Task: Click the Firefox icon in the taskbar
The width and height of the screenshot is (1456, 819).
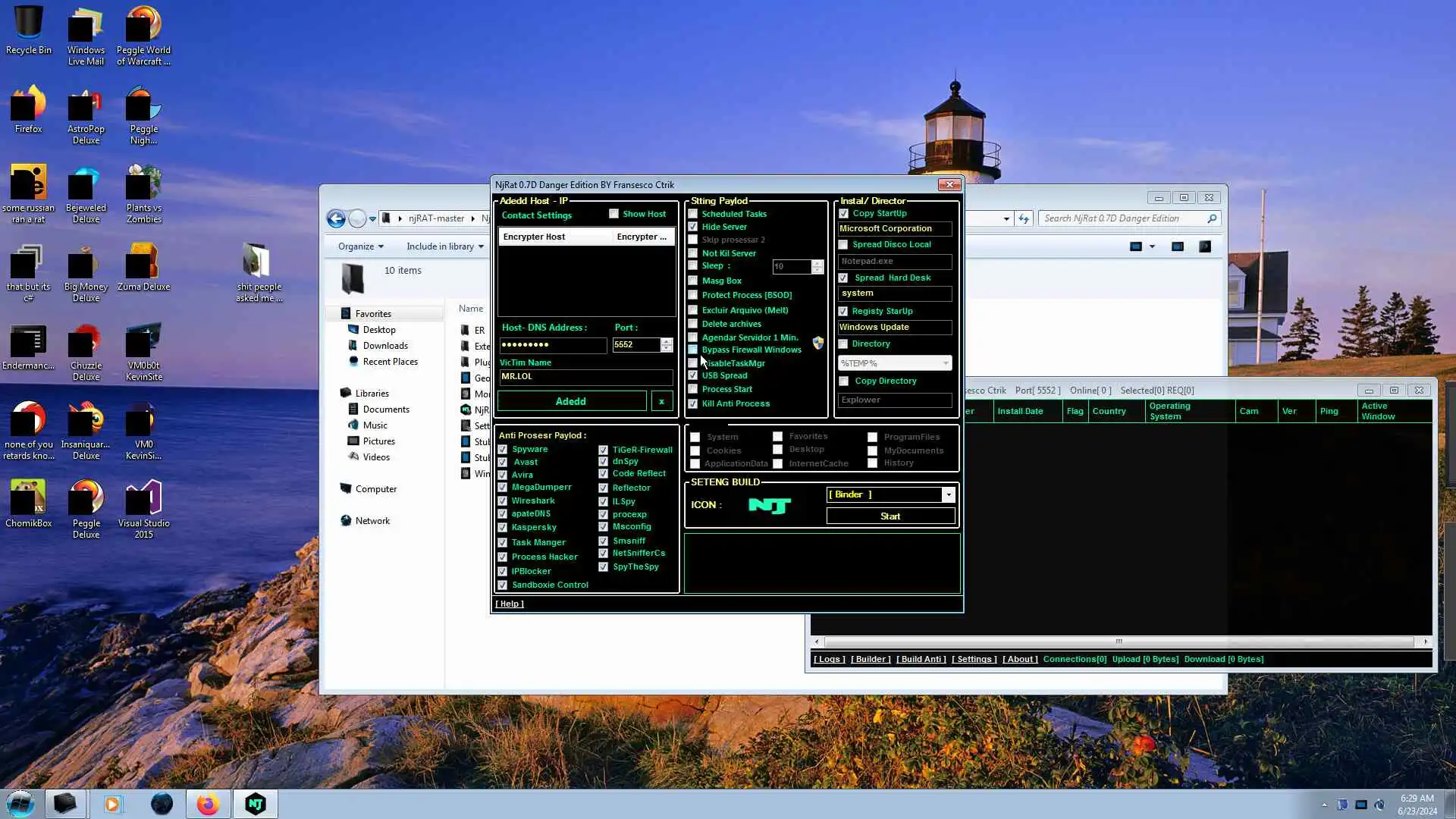Action: click(x=208, y=804)
